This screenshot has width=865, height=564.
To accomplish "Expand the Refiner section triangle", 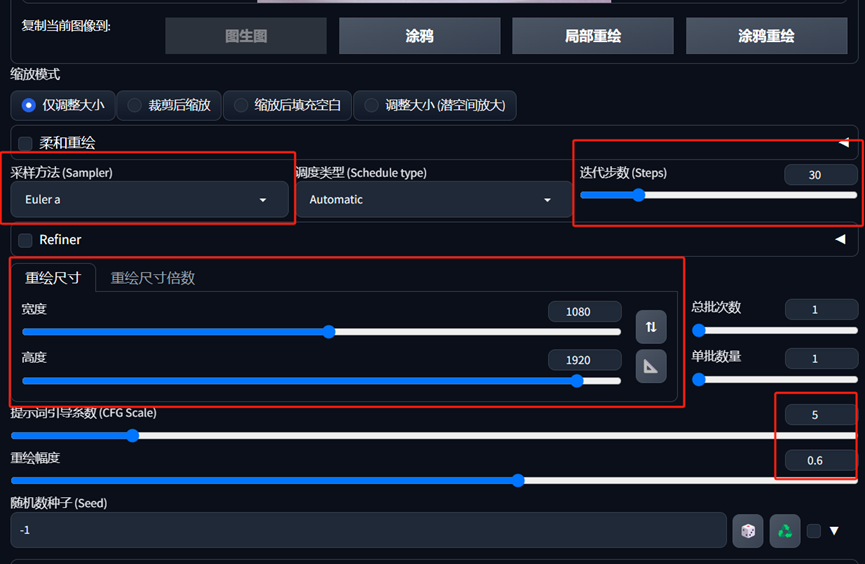I will pyautogui.click(x=840, y=240).
